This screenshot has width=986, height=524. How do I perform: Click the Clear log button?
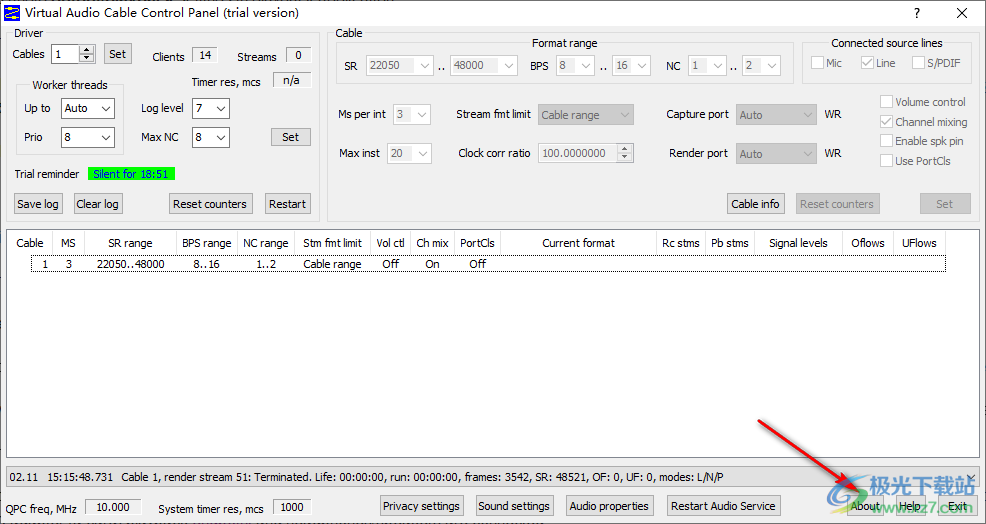pyautogui.click(x=97, y=204)
